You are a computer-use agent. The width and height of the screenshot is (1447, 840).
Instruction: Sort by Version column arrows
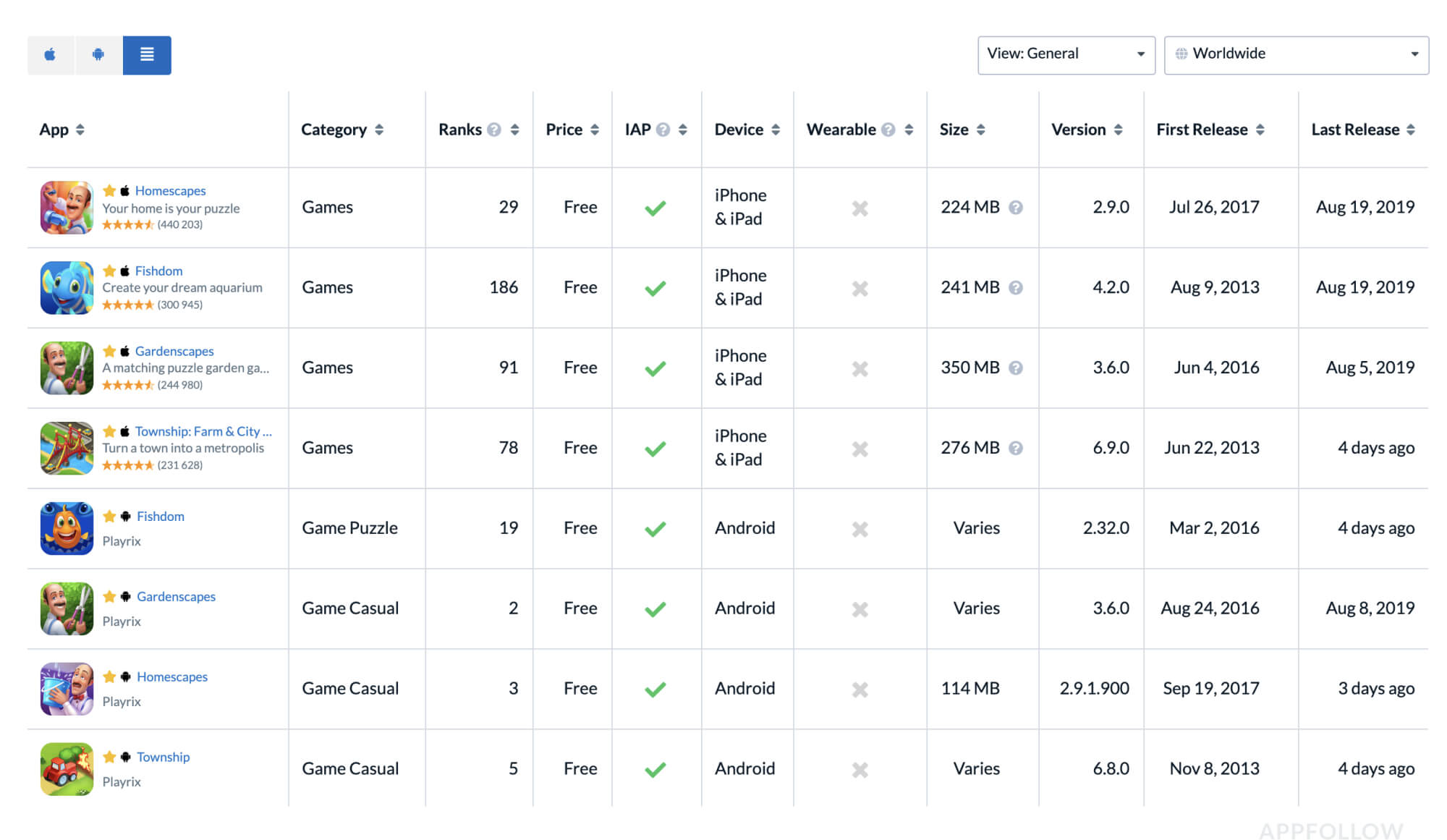(1119, 130)
